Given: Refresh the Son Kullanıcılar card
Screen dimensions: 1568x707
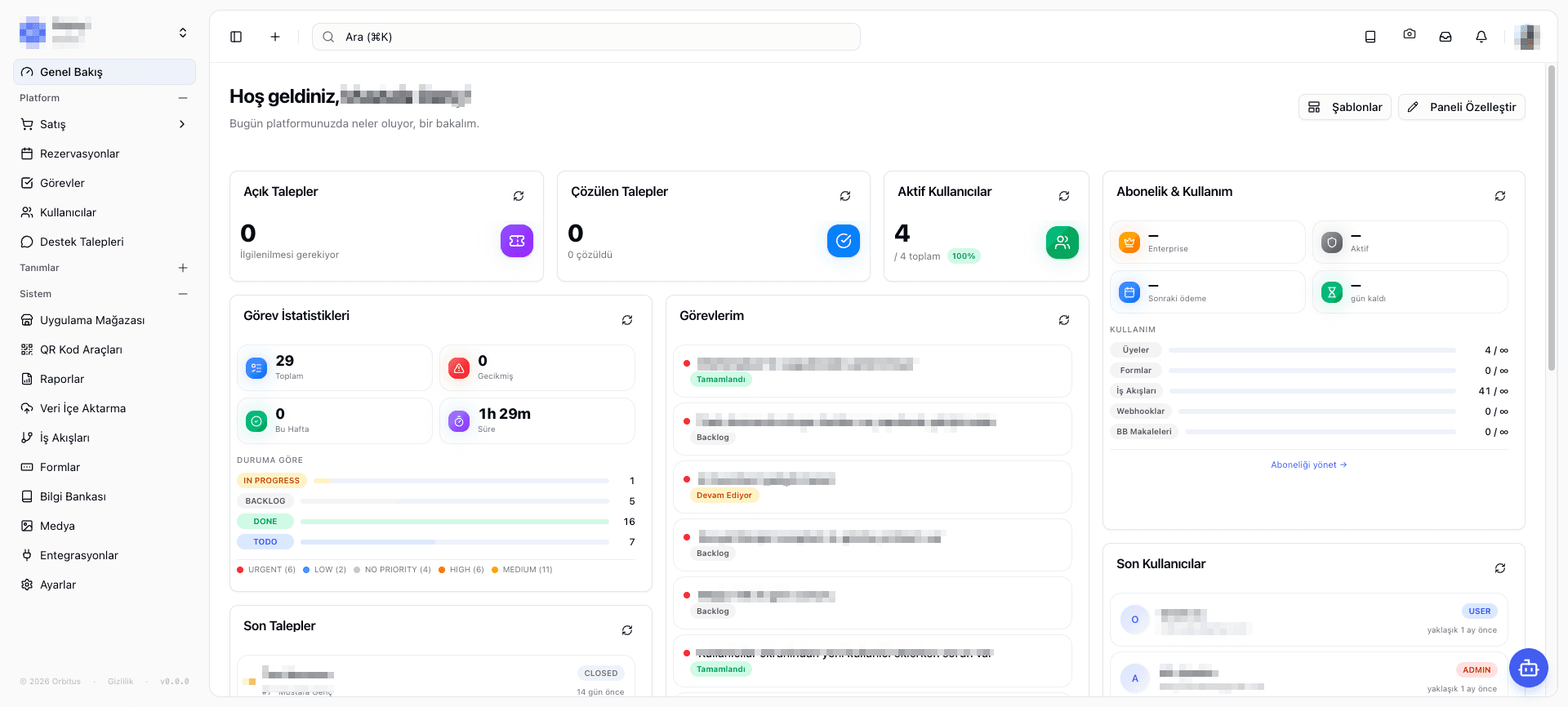Looking at the screenshot, I should pyautogui.click(x=1500, y=568).
